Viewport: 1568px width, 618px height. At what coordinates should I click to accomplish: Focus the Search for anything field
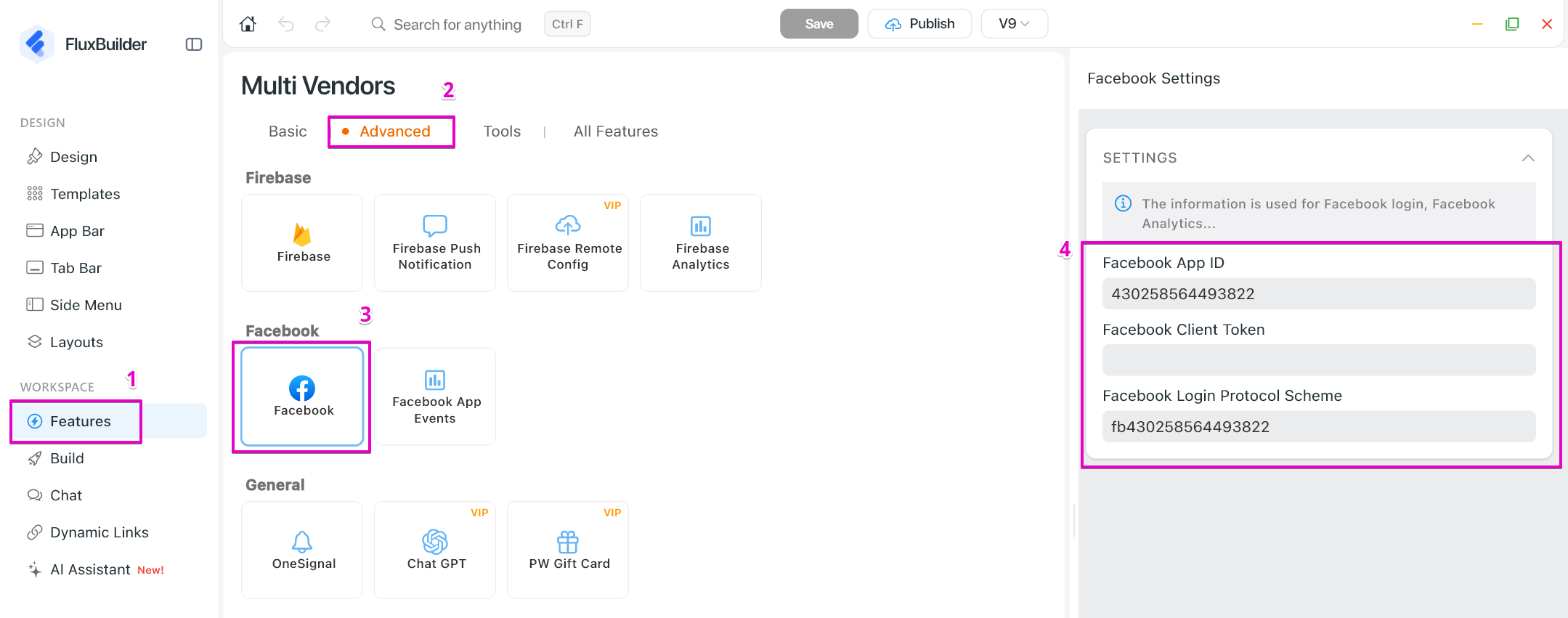457,25
